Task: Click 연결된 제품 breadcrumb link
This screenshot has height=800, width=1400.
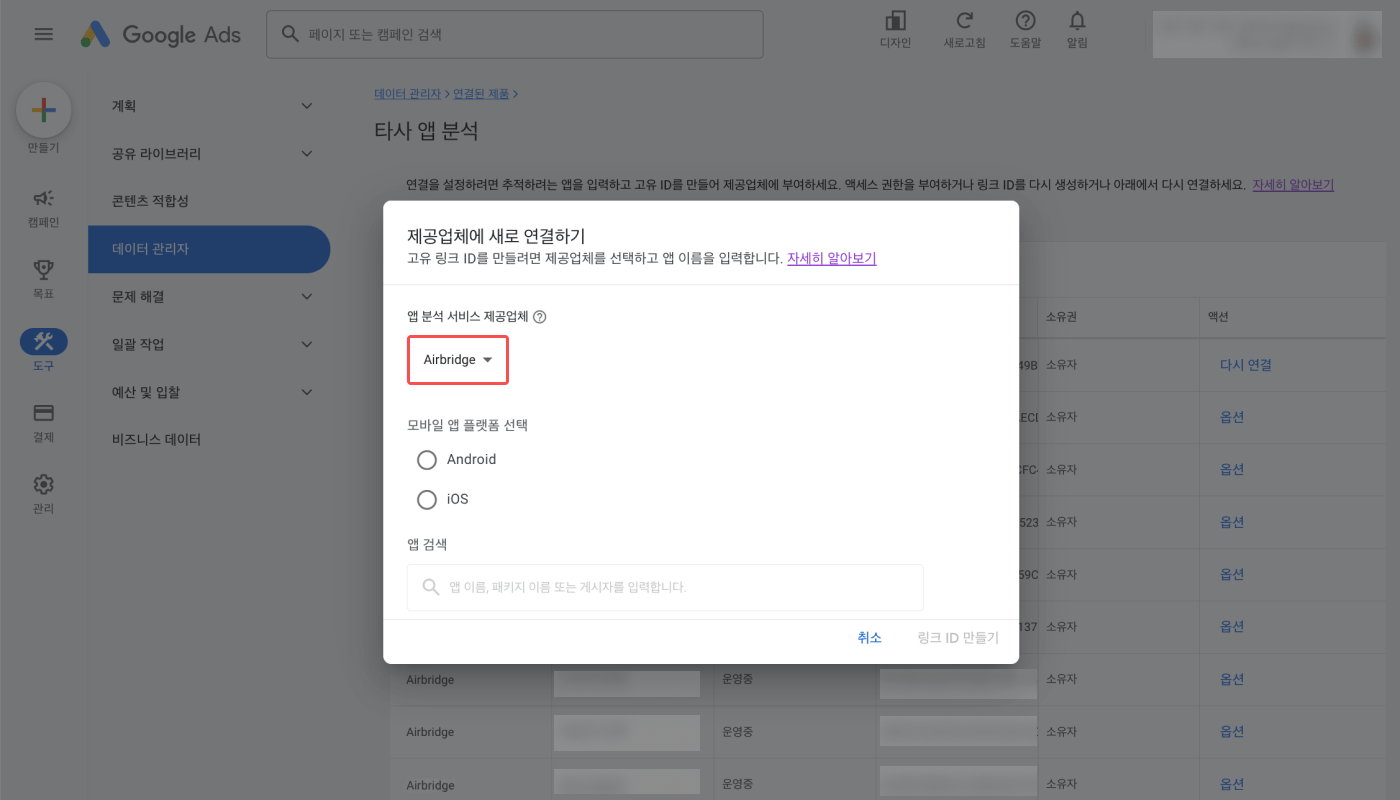Action: point(481,94)
